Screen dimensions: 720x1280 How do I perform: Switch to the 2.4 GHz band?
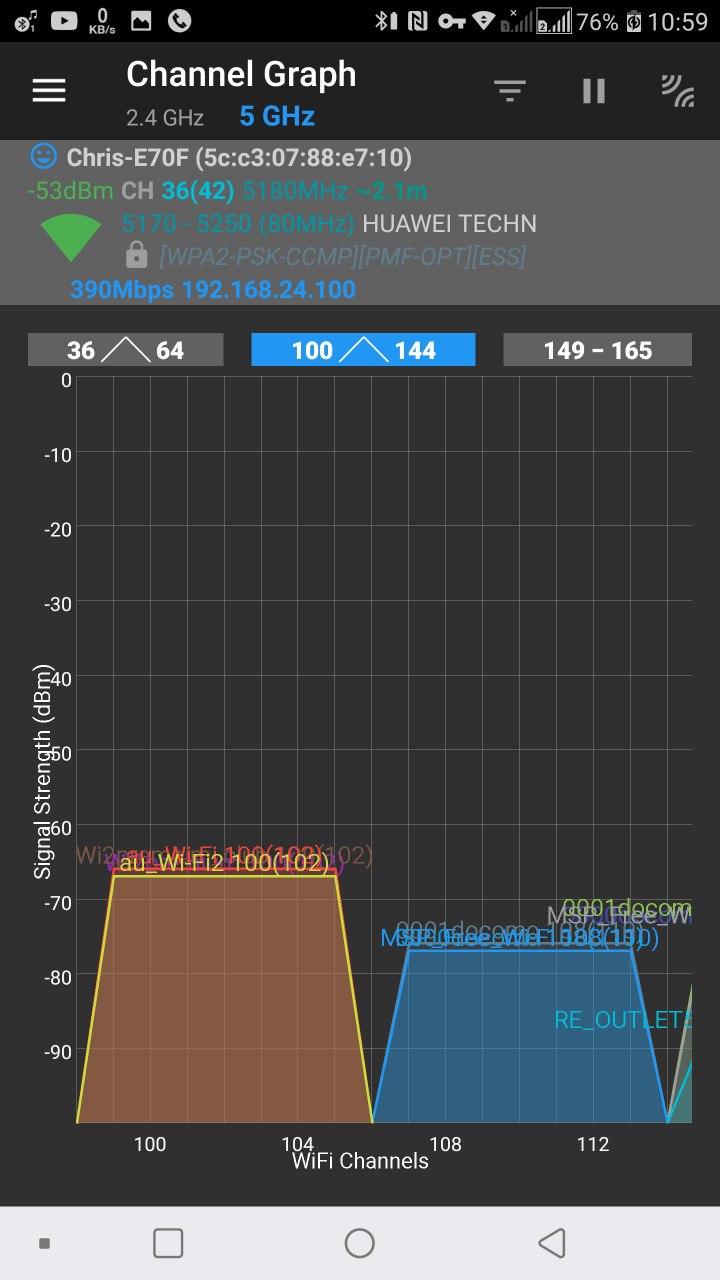[x=165, y=118]
